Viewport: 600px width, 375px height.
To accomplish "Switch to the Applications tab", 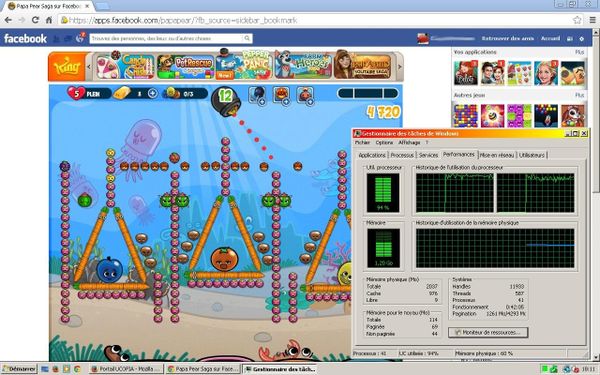I will [x=372, y=155].
